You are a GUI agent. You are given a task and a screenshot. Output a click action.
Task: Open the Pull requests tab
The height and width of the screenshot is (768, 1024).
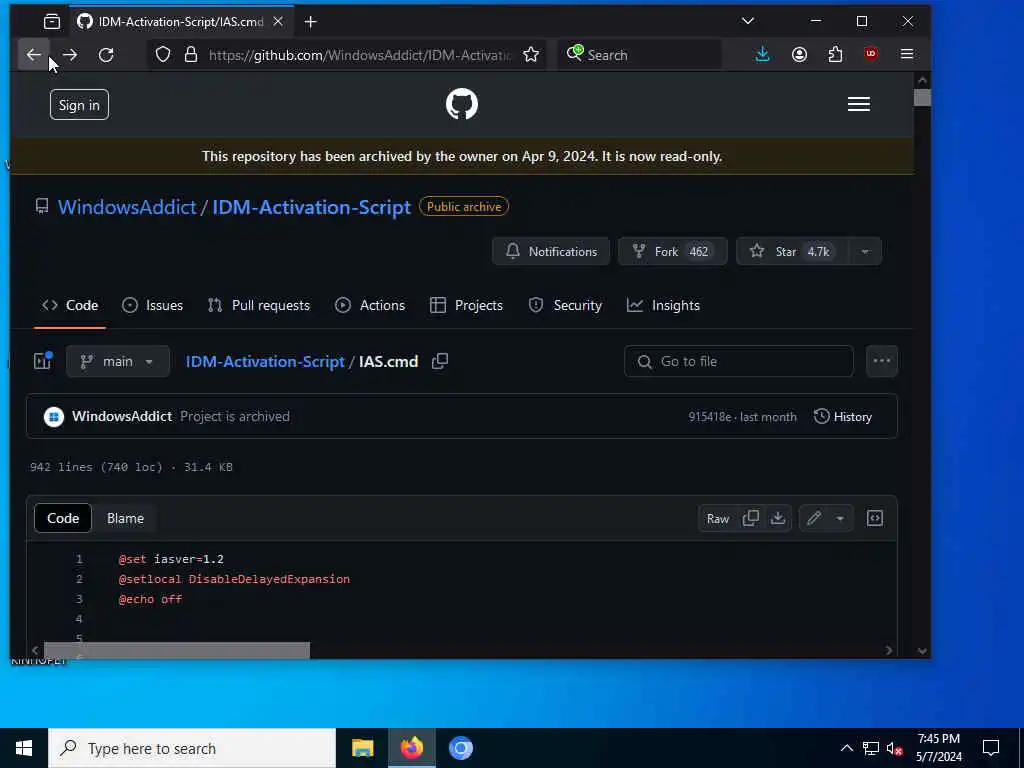point(259,306)
